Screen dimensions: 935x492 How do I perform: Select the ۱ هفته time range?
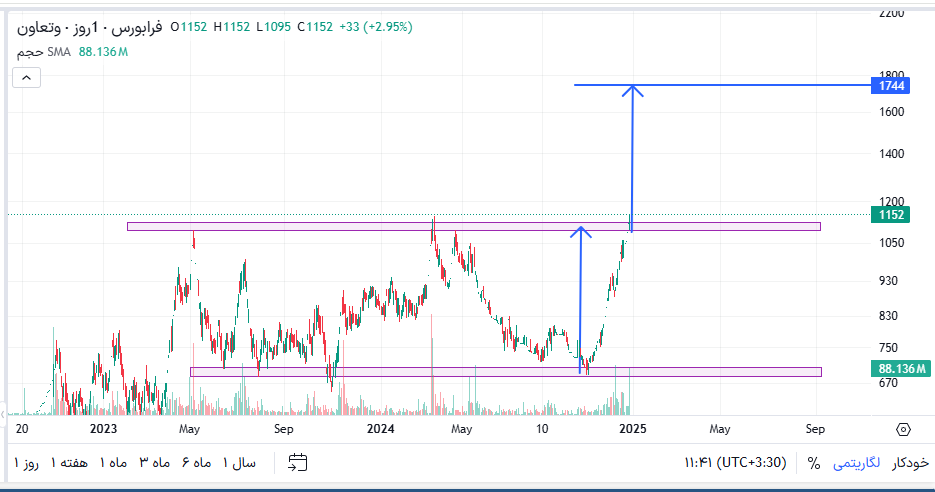click(x=69, y=463)
